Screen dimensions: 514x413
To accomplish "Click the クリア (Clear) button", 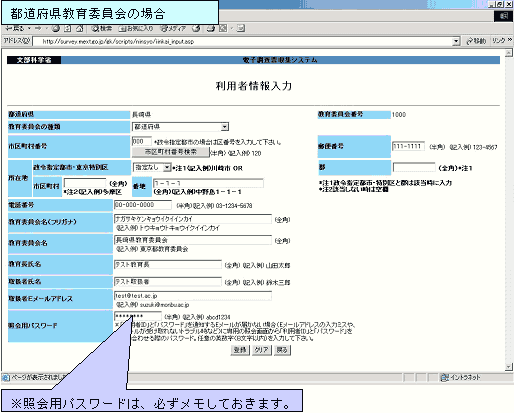I will [262, 350].
